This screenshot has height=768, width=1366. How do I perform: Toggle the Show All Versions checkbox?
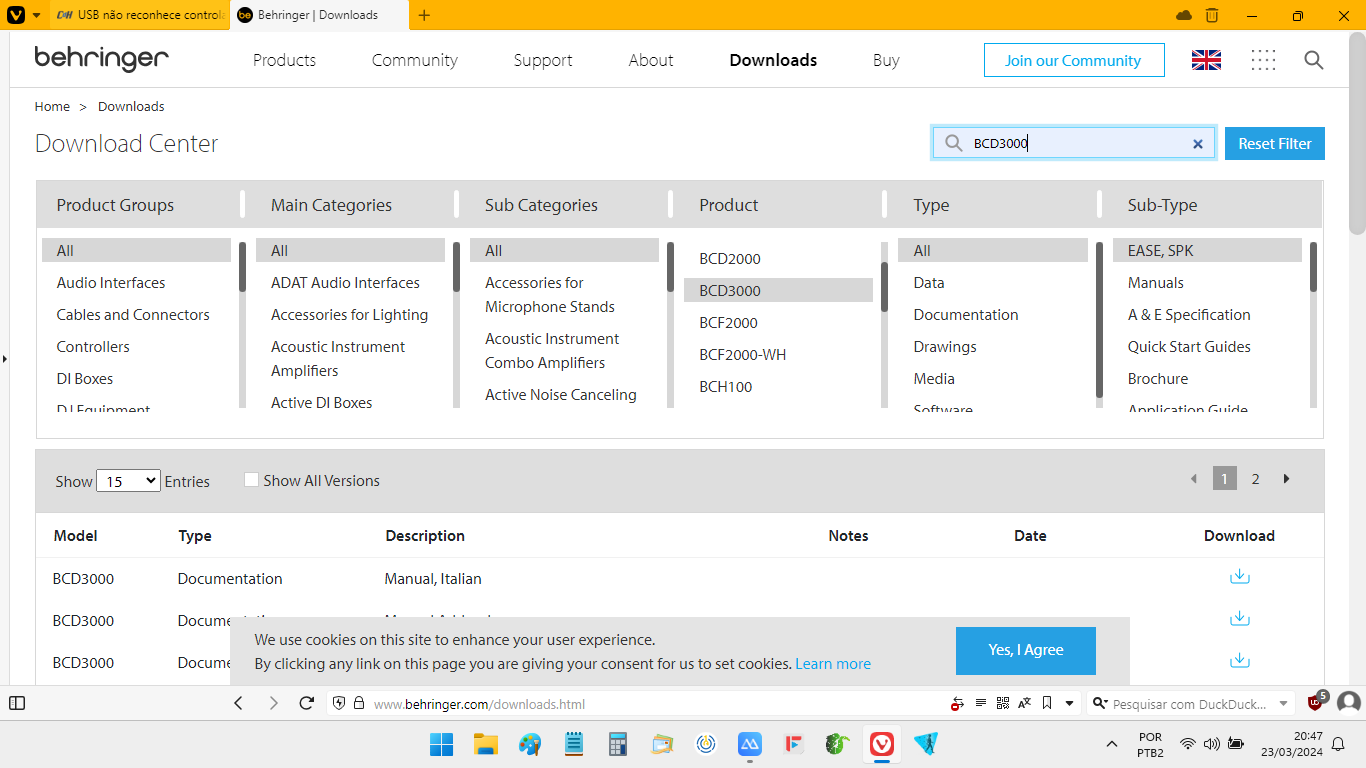pos(251,480)
